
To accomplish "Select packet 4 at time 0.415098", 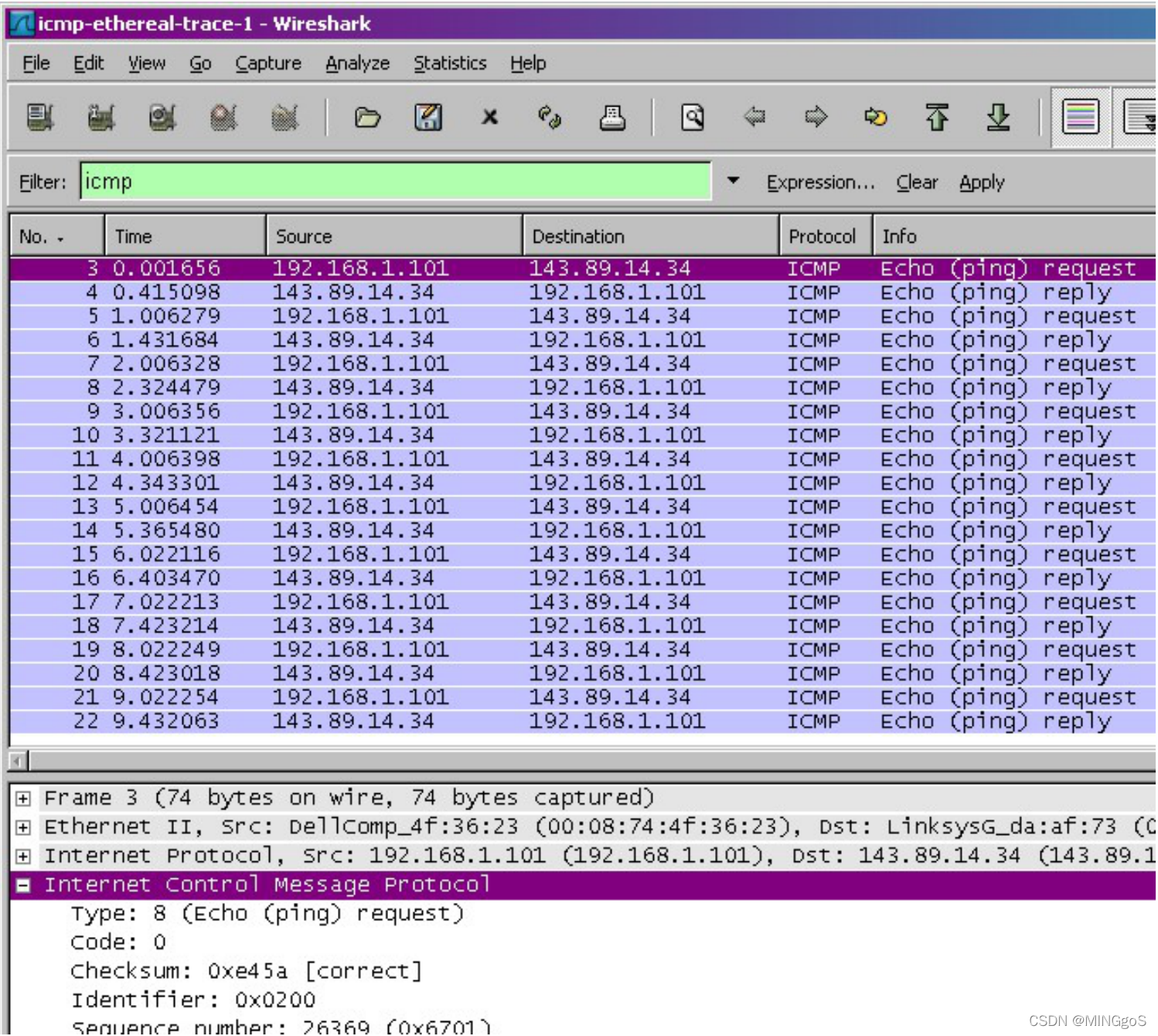I will pyautogui.click(x=583, y=292).
